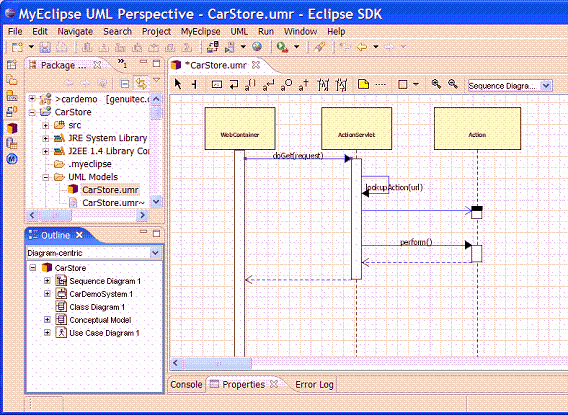Open the Window menu
This screenshot has width=568, height=415.
(x=300, y=32)
